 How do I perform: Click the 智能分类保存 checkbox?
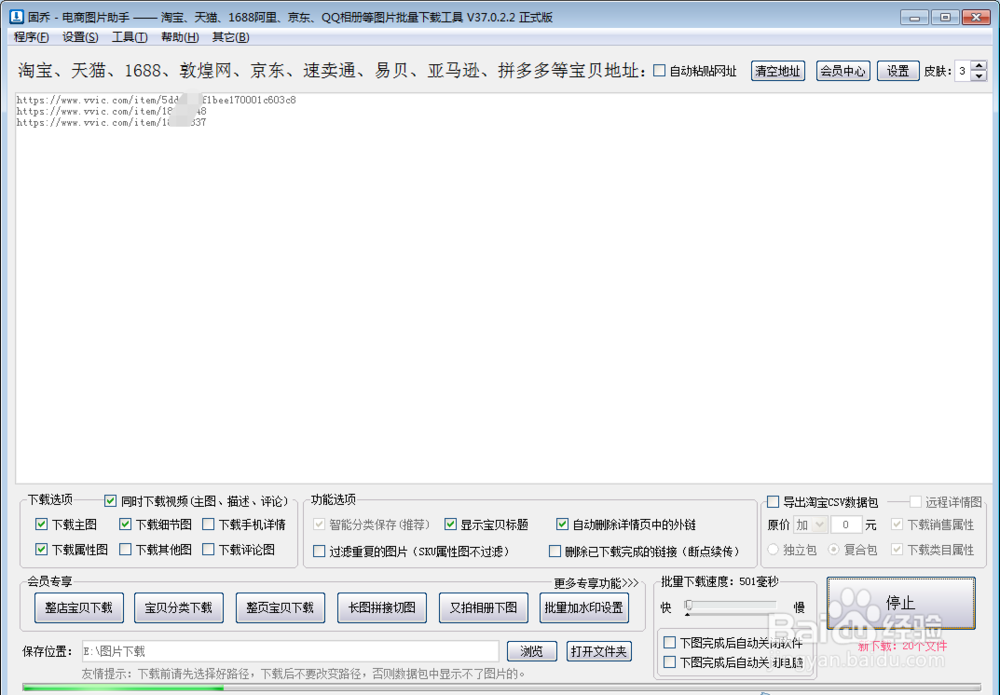319,524
